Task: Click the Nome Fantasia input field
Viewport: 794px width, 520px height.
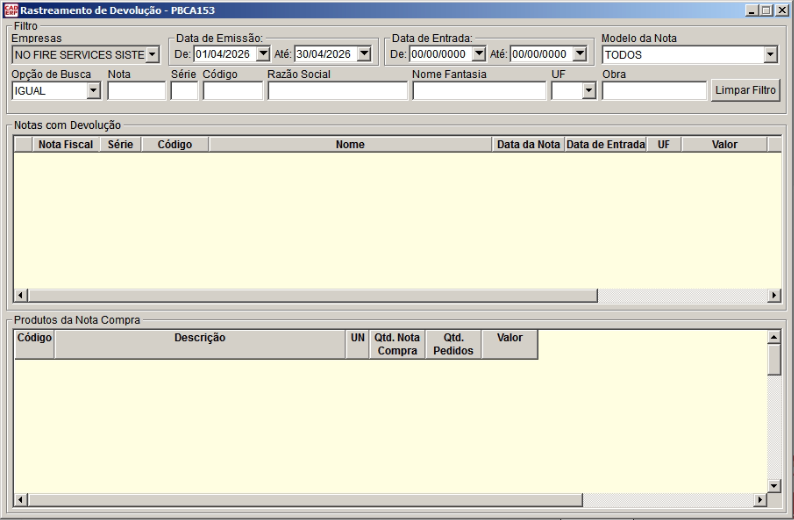Action: (x=479, y=91)
